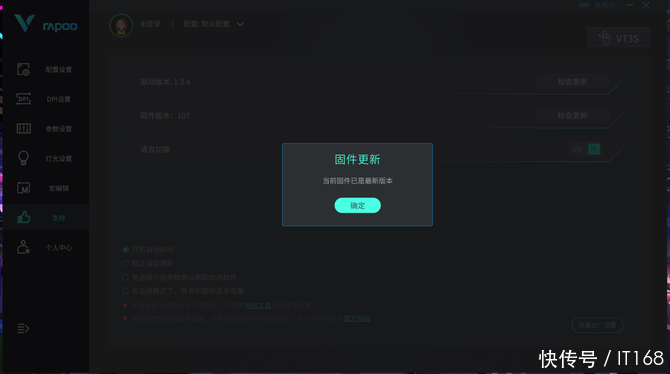Close the Rapoo window
Screen dimensions: 670x374
pyautogui.click(x=646, y=5)
